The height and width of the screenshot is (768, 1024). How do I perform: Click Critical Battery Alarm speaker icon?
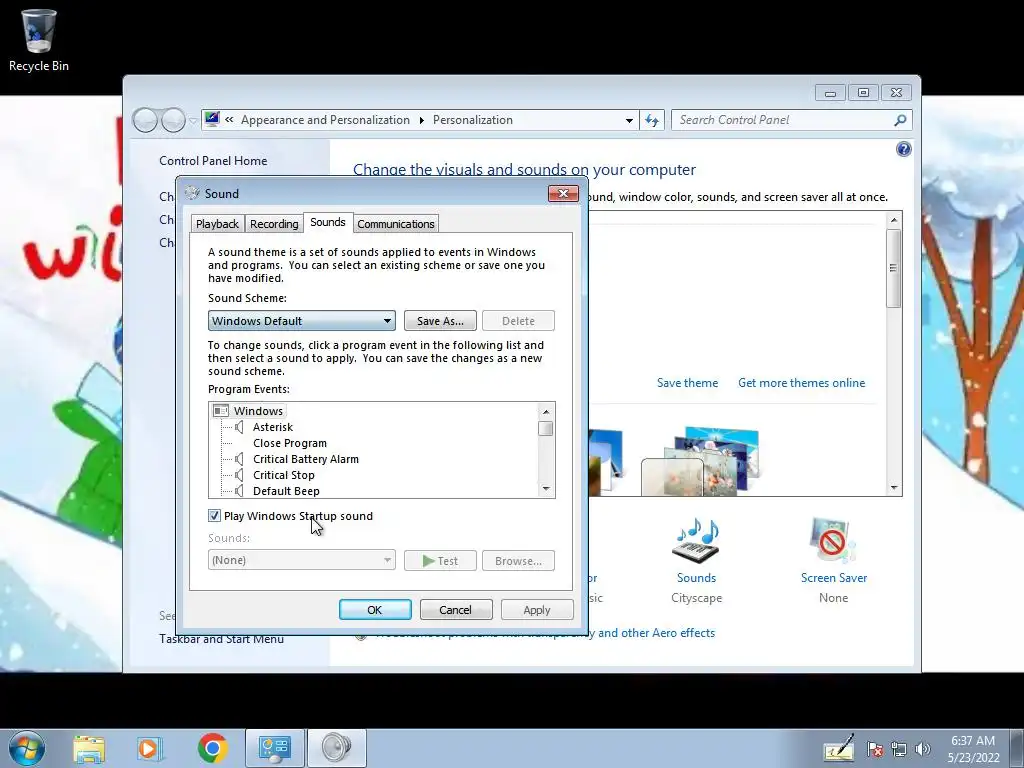click(x=239, y=459)
